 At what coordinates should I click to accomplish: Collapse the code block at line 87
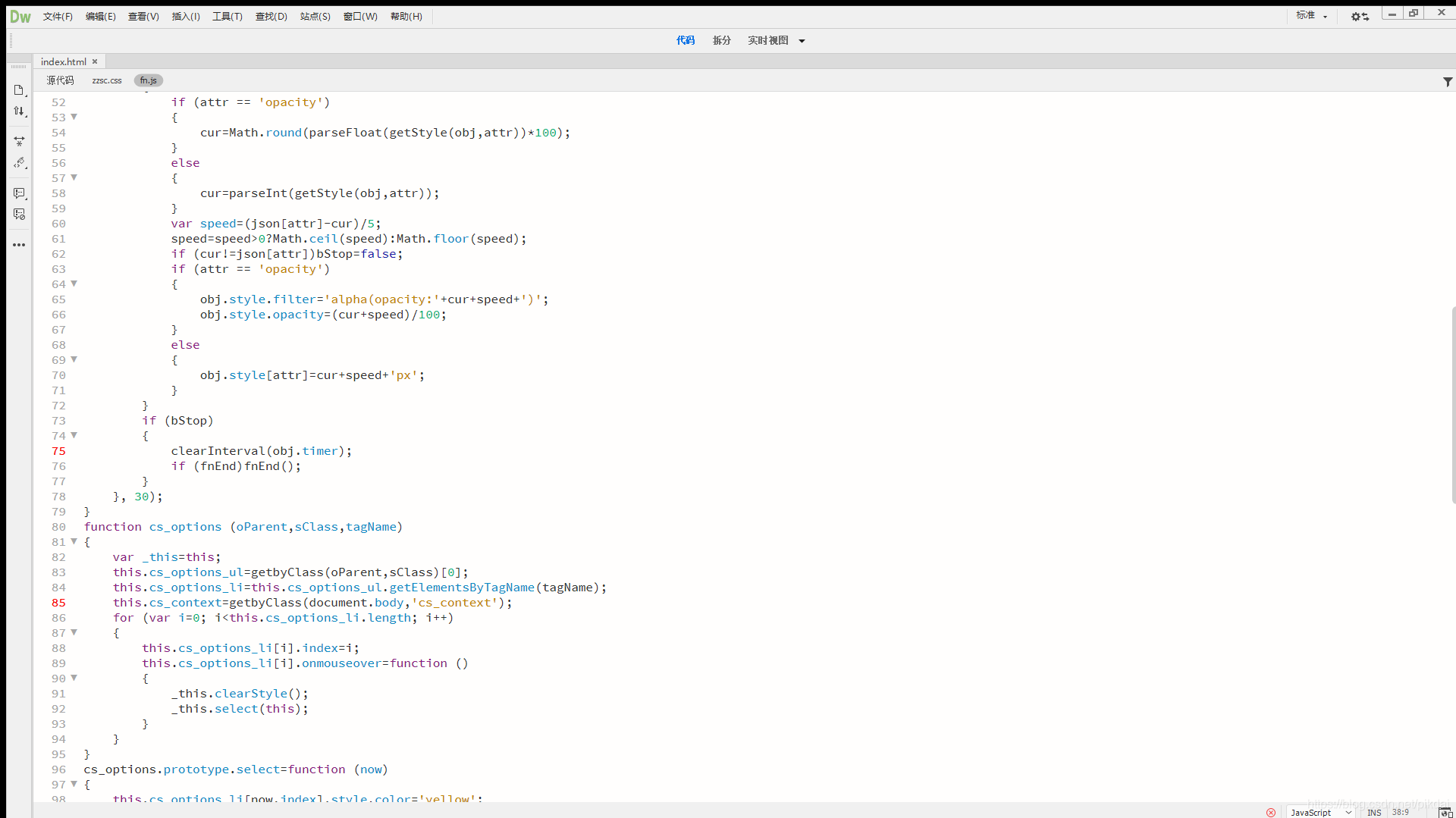74,632
